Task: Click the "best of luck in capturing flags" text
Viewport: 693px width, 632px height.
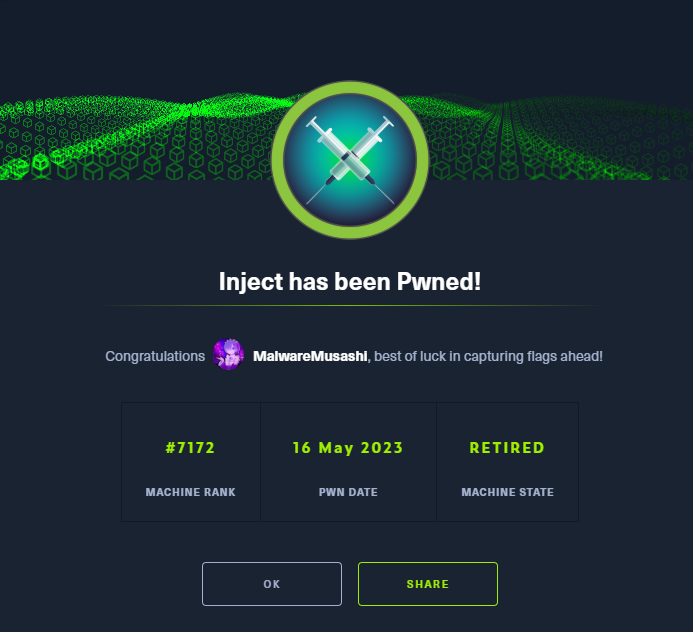Action: click(x=490, y=356)
